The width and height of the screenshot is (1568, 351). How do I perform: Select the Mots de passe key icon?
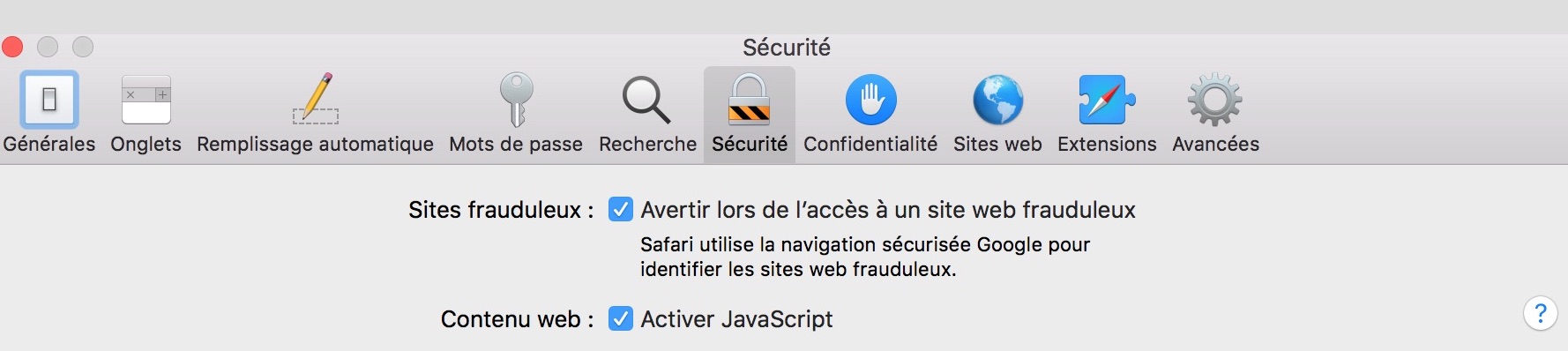pyautogui.click(x=516, y=100)
